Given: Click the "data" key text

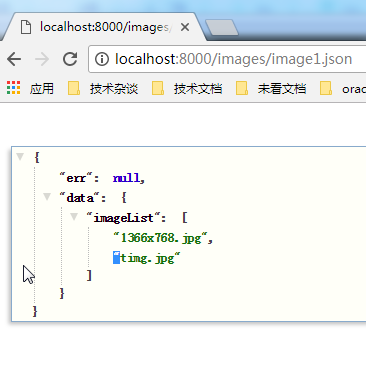Looking at the screenshot, I should (x=79, y=198).
